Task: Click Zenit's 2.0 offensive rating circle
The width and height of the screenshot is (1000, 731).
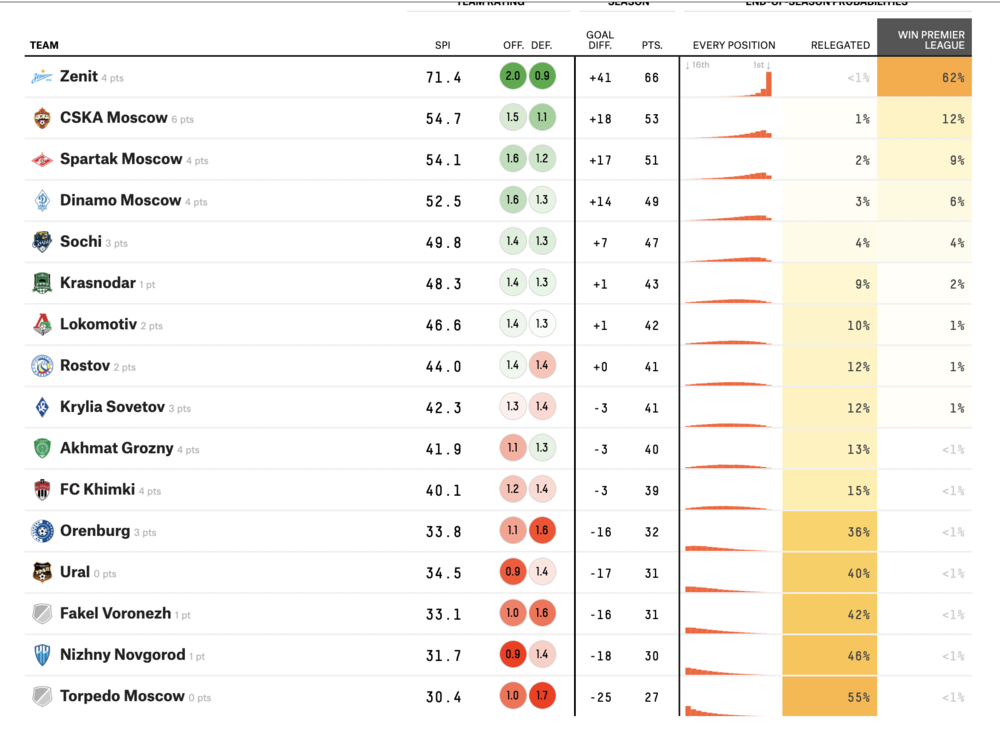Action: point(513,77)
